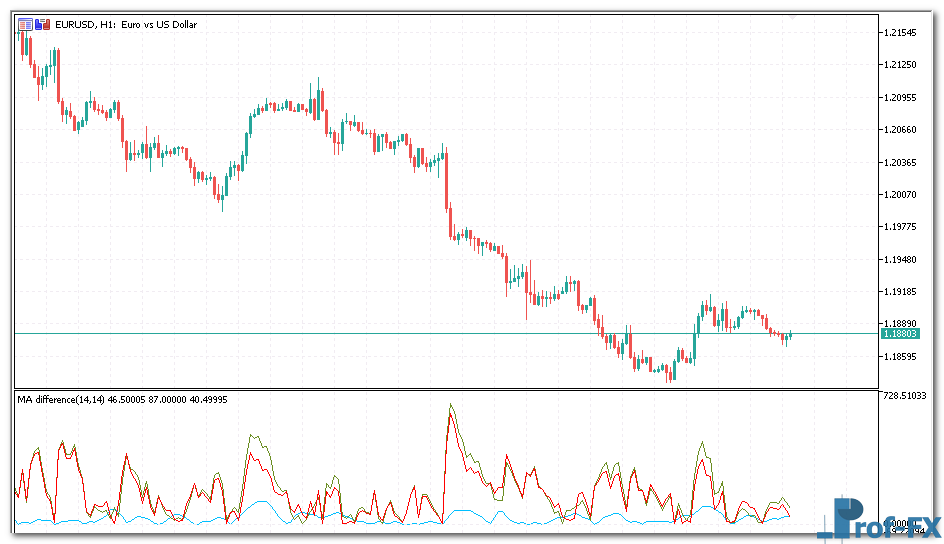Click the 1.20070 price axis label

[x=901, y=194]
